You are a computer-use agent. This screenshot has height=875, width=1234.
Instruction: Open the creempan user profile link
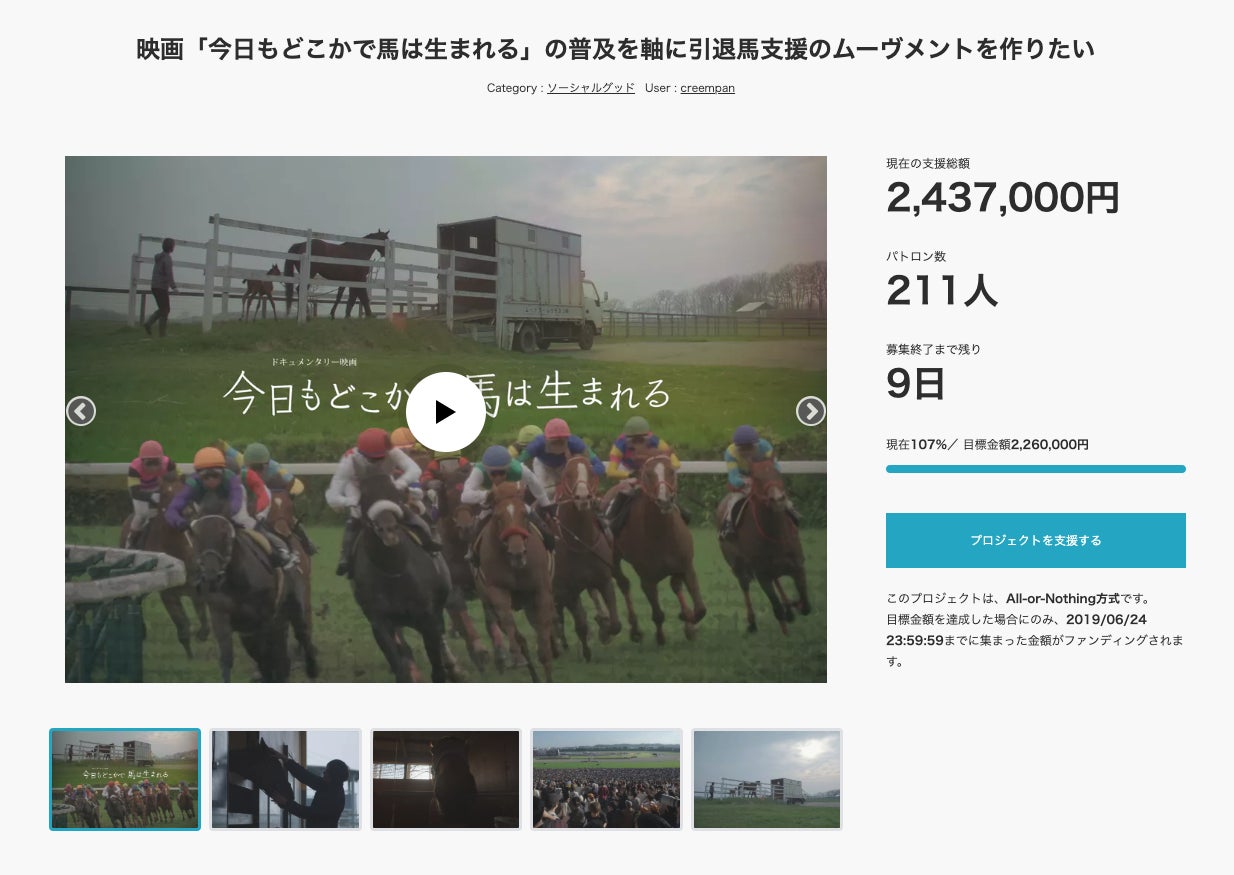click(x=708, y=88)
